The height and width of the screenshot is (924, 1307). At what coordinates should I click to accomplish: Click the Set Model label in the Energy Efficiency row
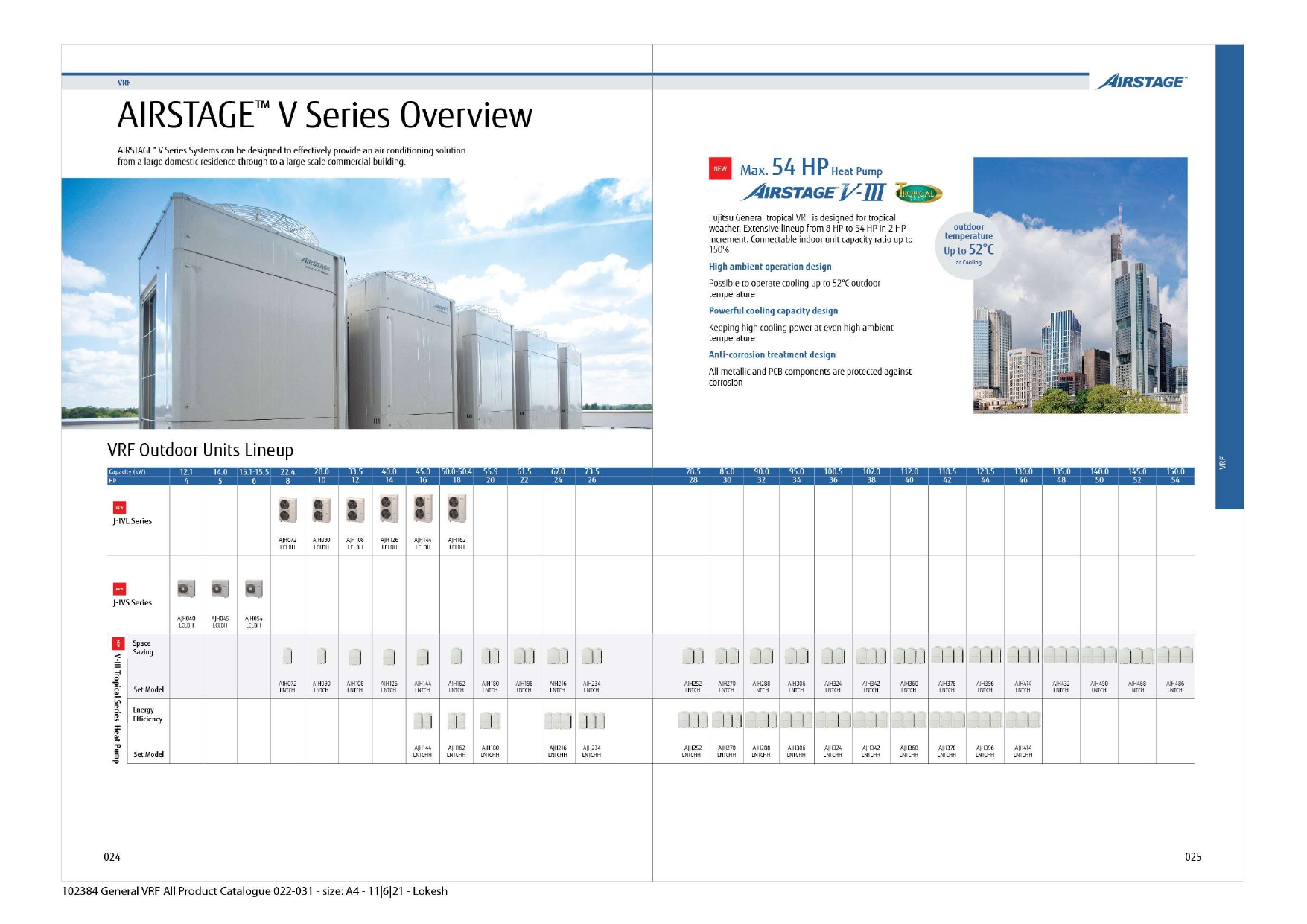coord(148,754)
